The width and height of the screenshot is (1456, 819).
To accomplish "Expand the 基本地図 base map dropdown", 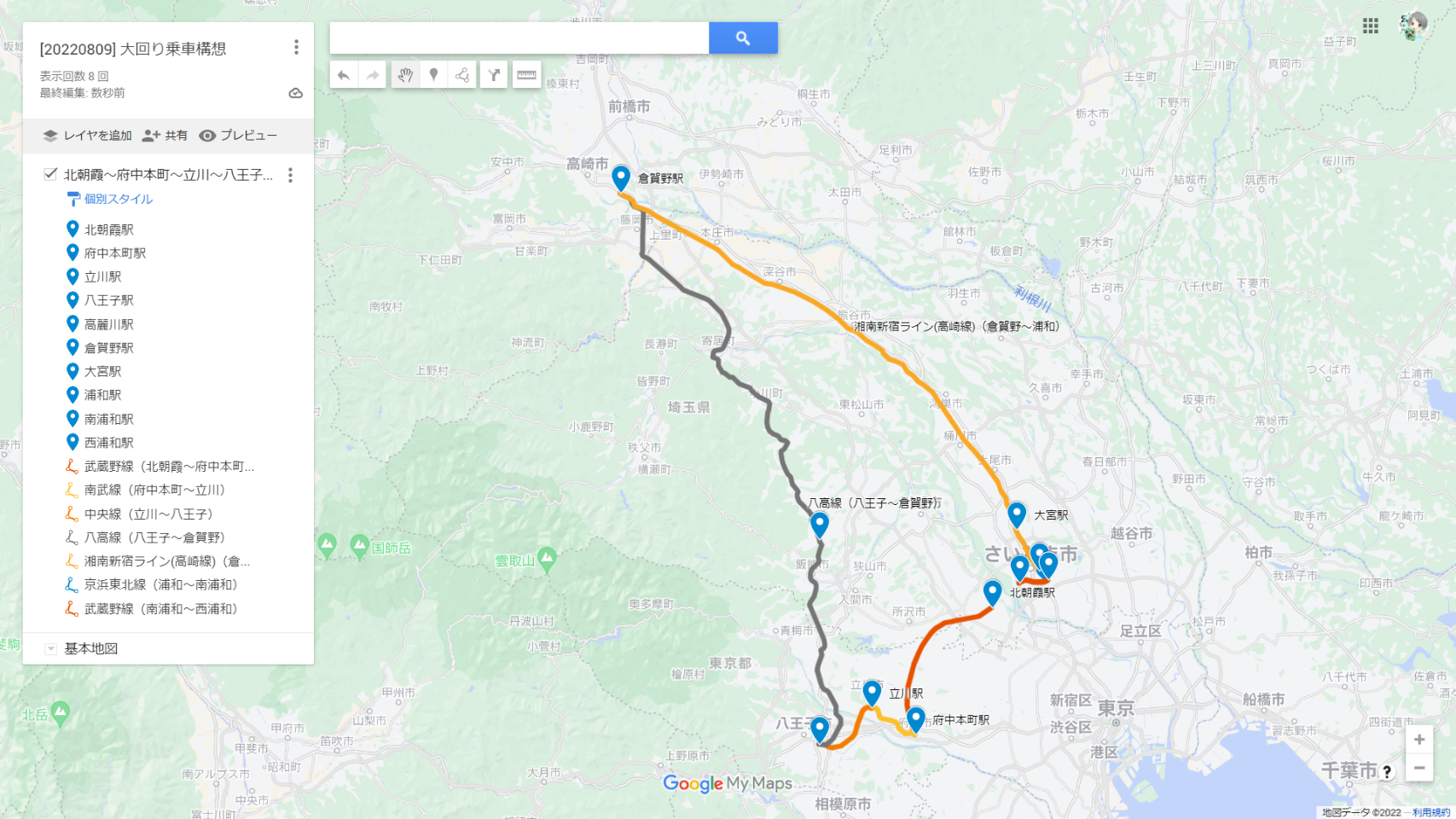I will pyautogui.click(x=51, y=649).
